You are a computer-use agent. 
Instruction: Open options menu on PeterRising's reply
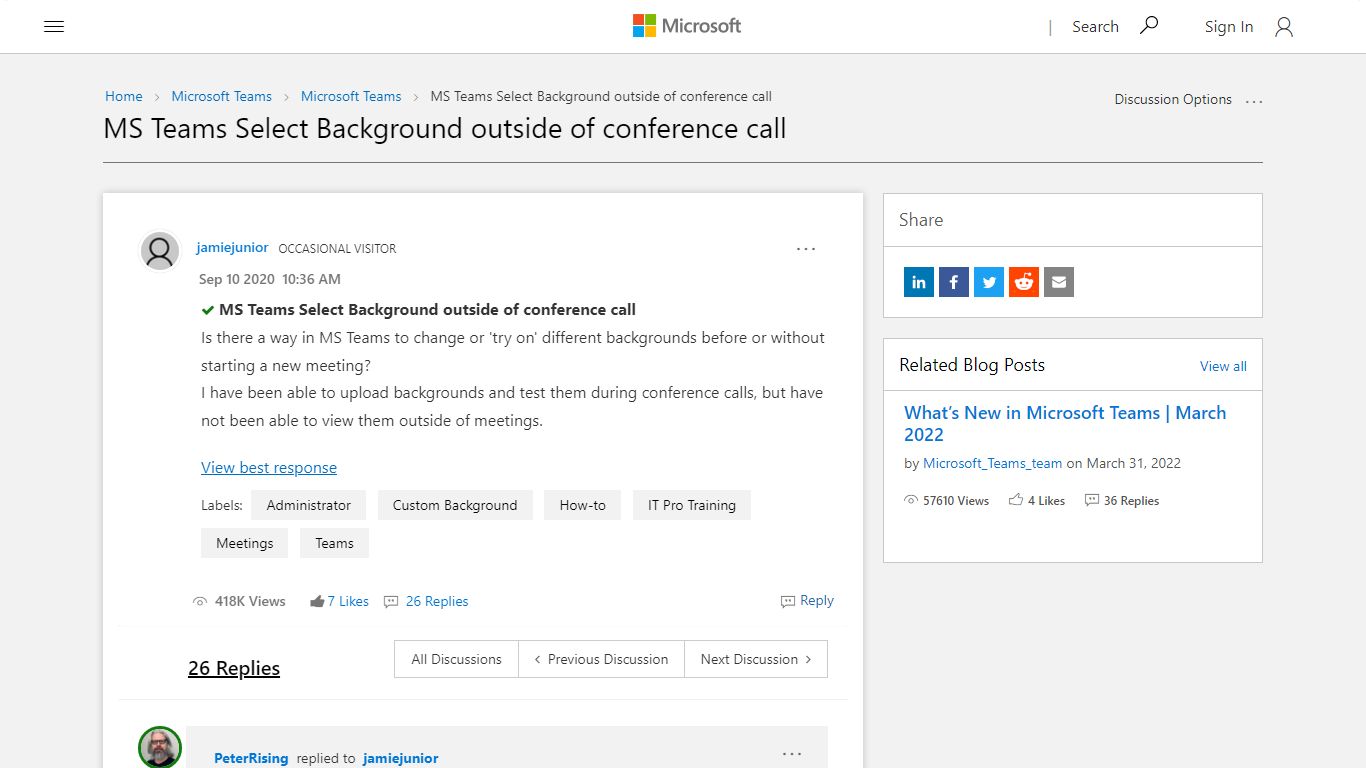[x=792, y=754]
